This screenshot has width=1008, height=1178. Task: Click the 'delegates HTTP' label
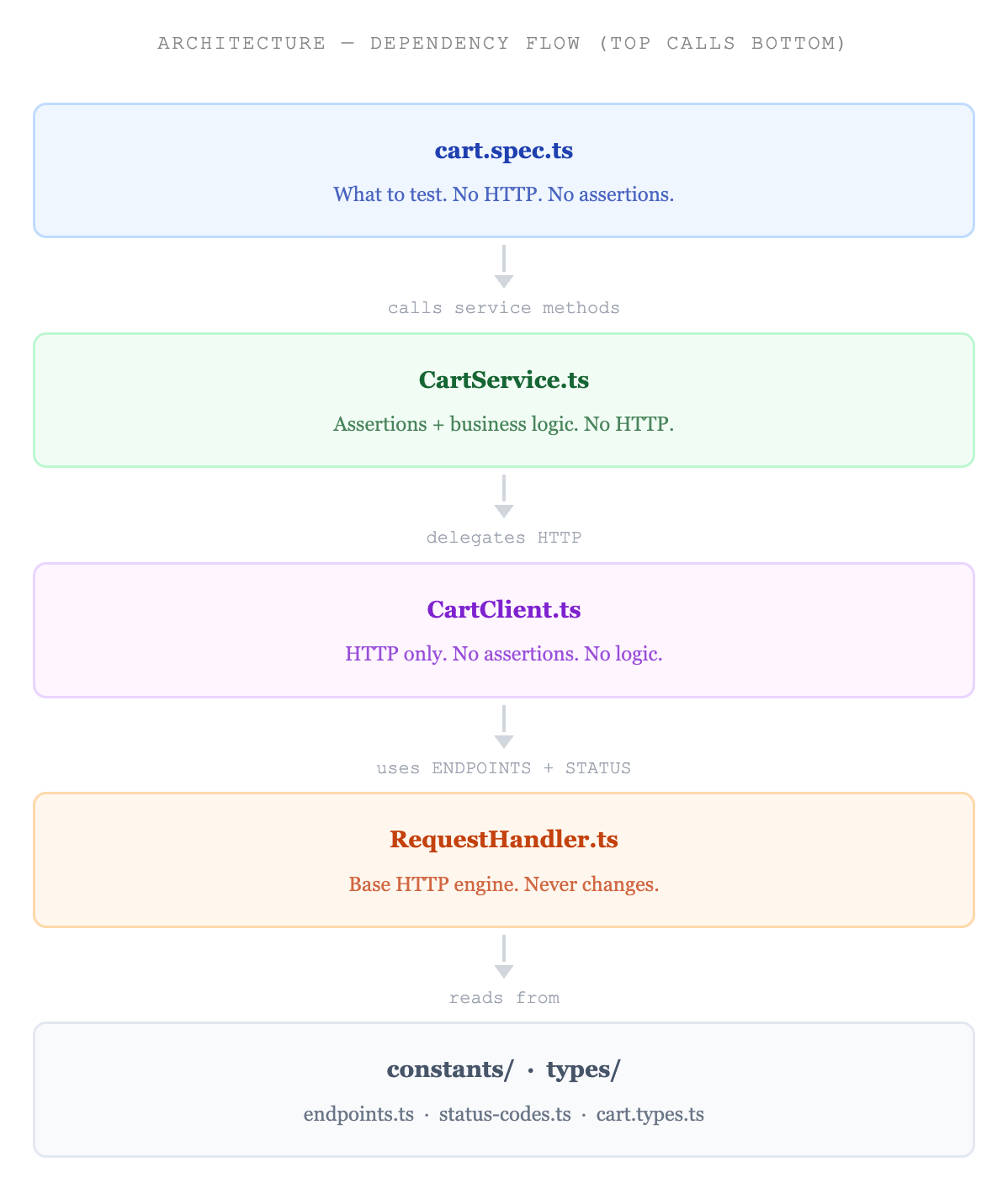click(x=504, y=538)
